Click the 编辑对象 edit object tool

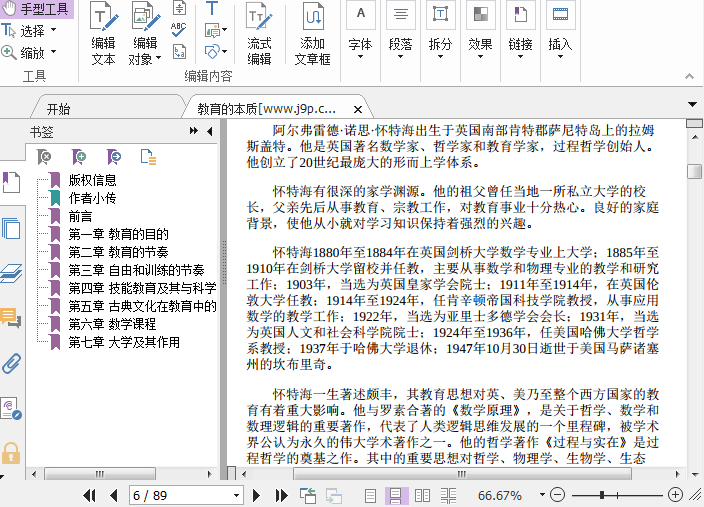[x=145, y=34]
